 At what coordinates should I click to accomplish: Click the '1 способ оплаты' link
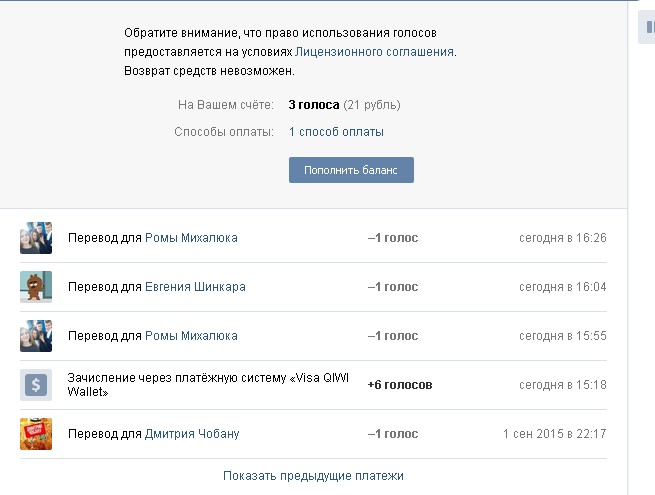point(336,132)
